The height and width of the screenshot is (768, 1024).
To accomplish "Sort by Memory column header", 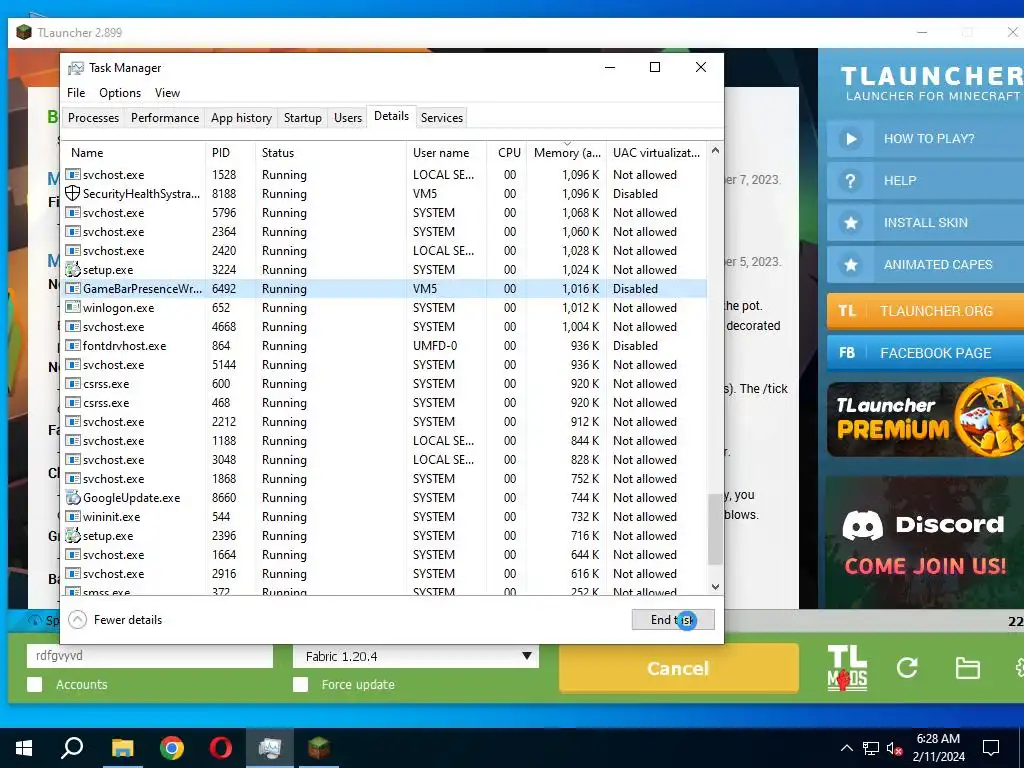I will tap(567, 152).
